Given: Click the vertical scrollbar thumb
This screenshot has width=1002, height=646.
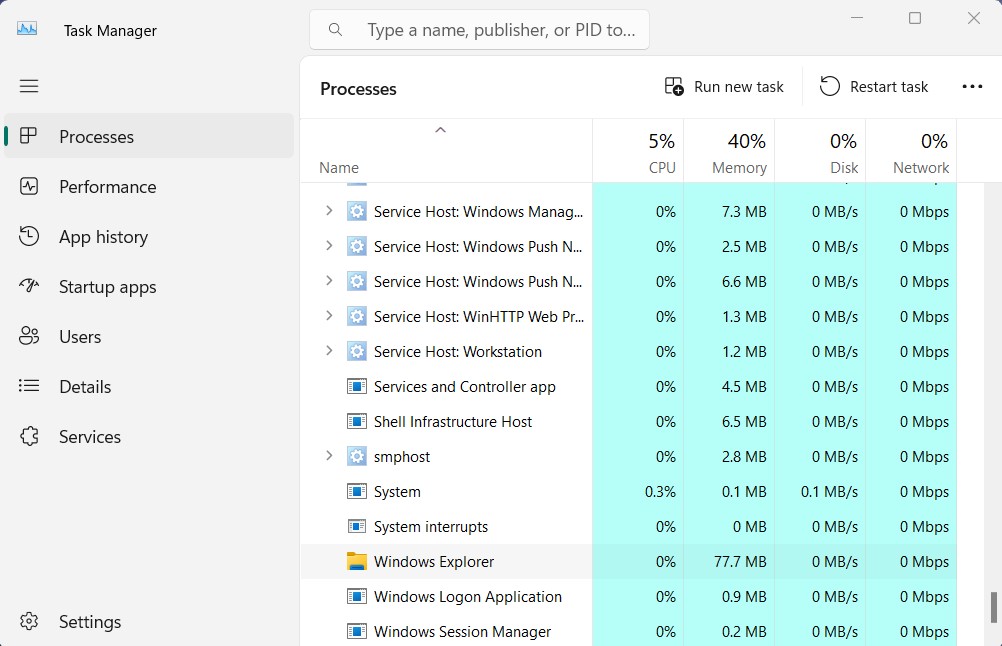Looking at the screenshot, I should tap(993, 608).
